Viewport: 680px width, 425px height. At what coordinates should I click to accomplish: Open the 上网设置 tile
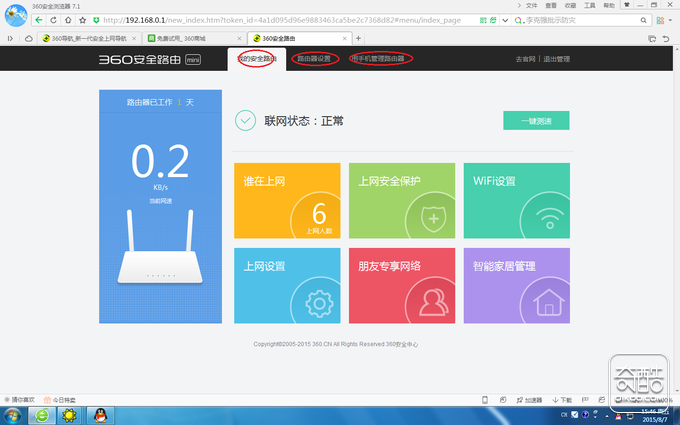coord(287,285)
